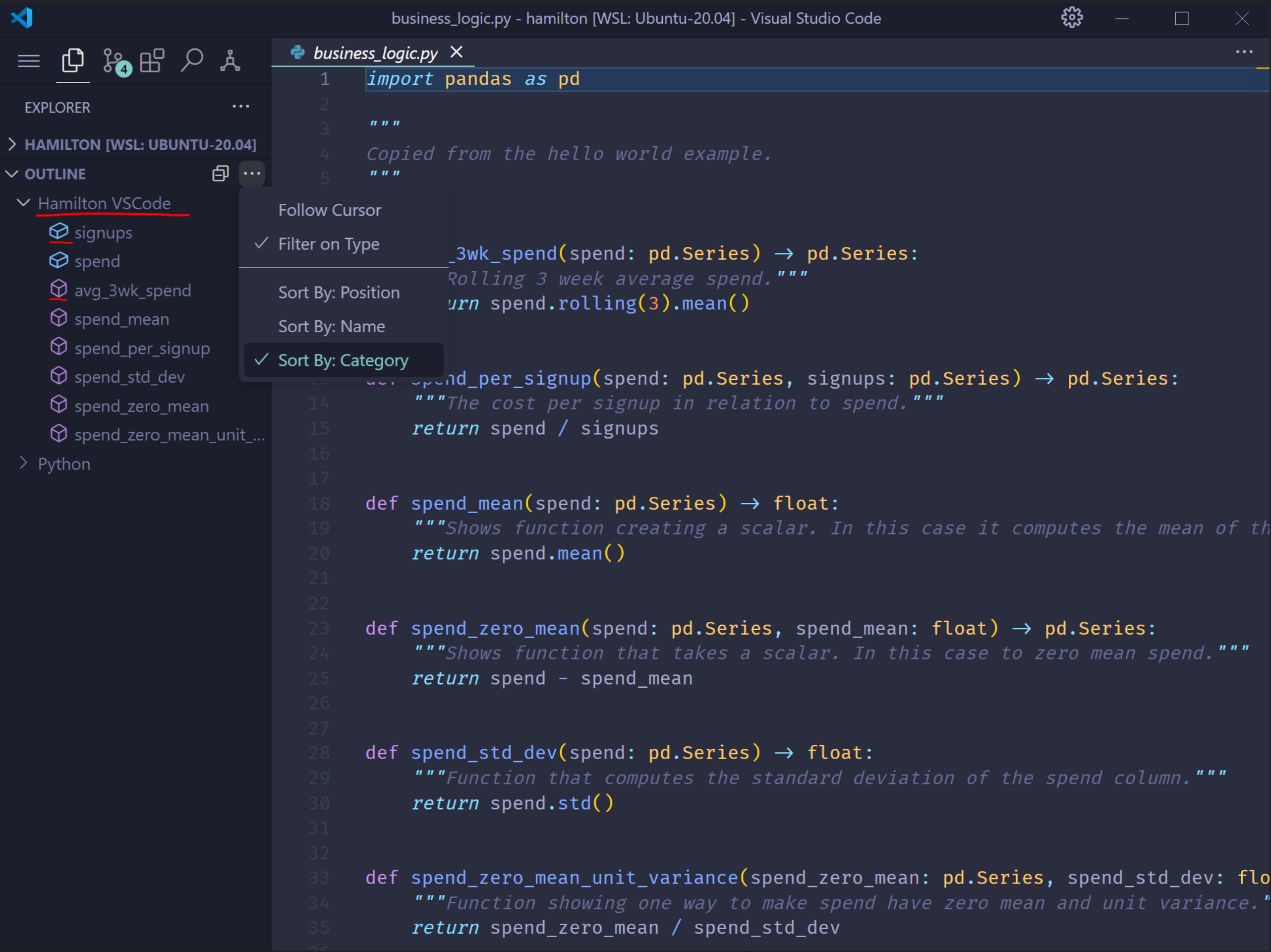
Task: Click the hamburger application menu icon
Action: tap(29, 60)
